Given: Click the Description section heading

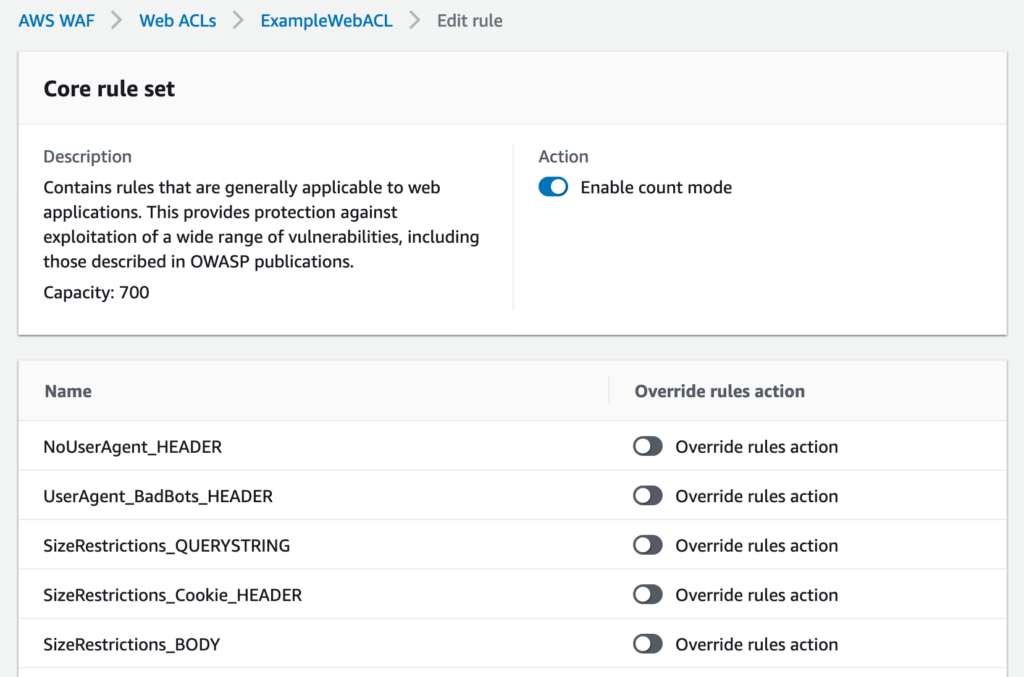Looking at the screenshot, I should (87, 156).
